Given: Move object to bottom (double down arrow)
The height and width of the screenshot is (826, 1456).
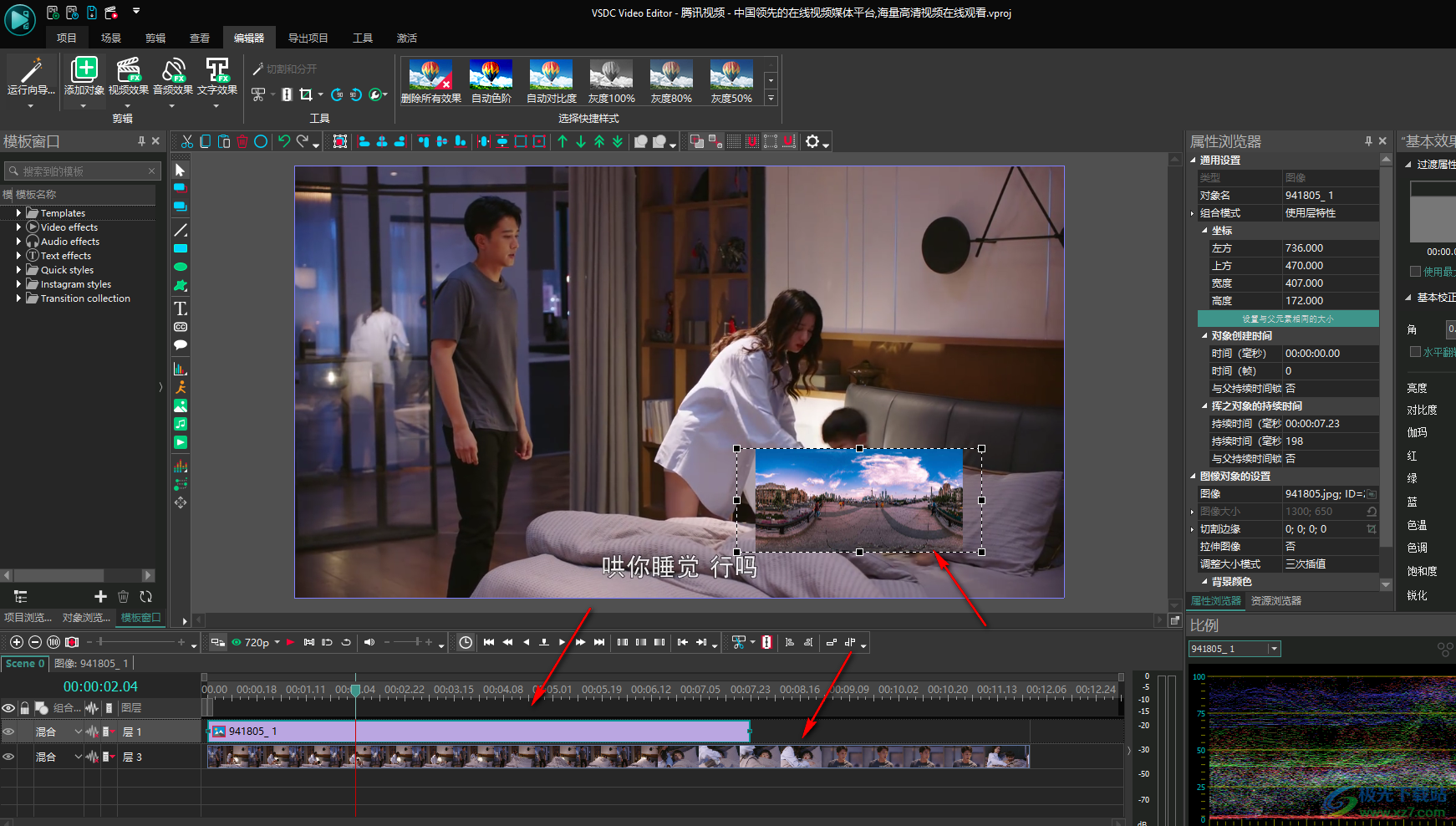Looking at the screenshot, I should click(618, 141).
